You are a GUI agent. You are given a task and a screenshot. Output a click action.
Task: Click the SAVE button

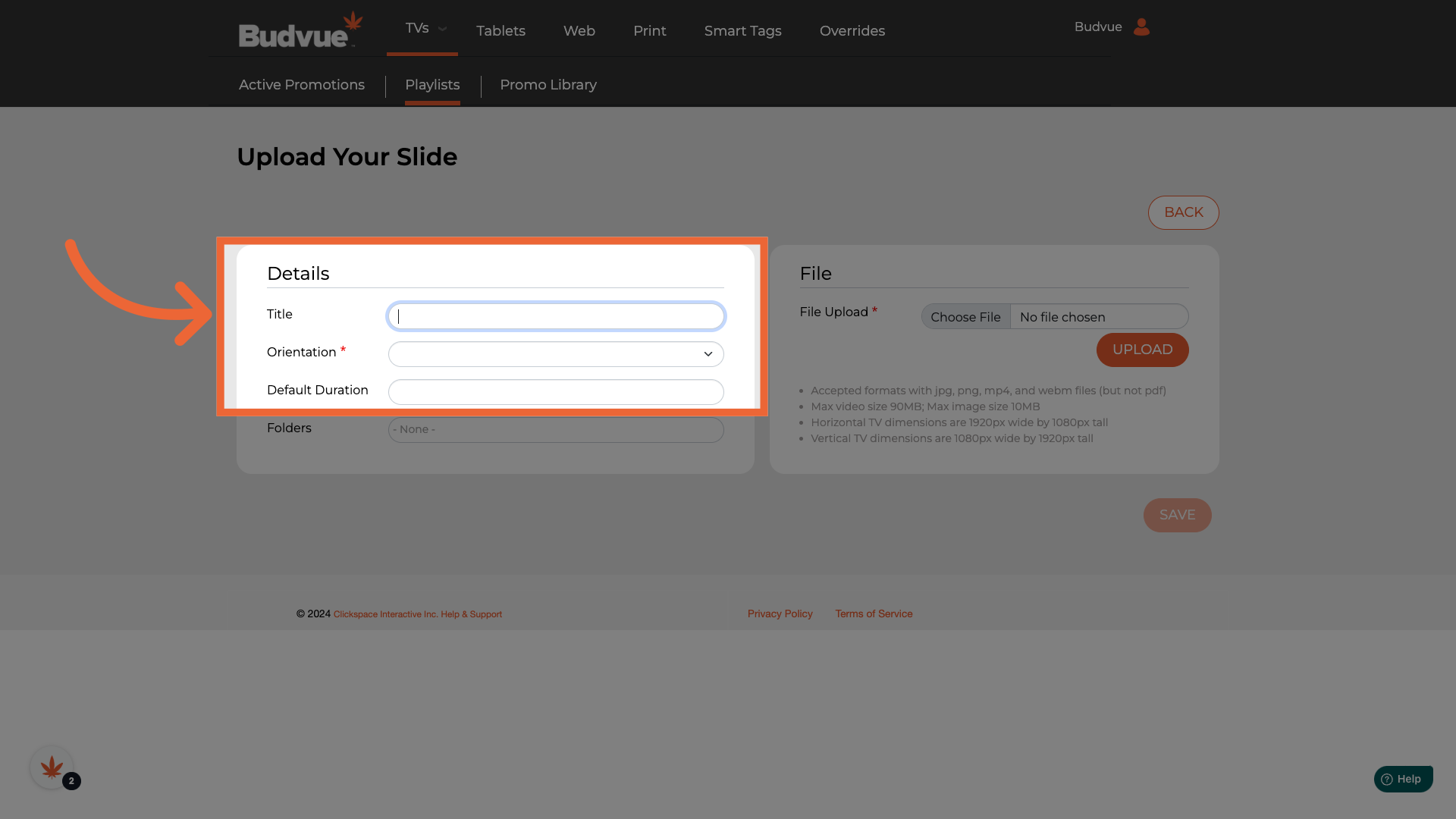(x=1176, y=515)
